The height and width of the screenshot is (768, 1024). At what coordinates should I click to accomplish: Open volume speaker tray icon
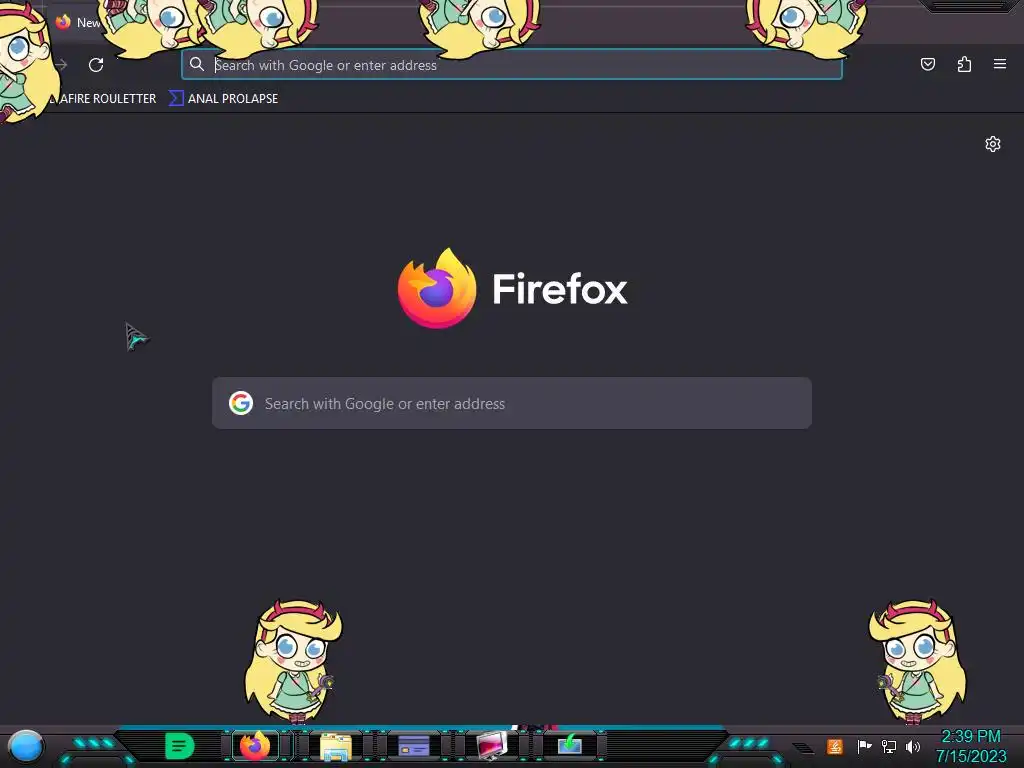pyautogui.click(x=912, y=746)
